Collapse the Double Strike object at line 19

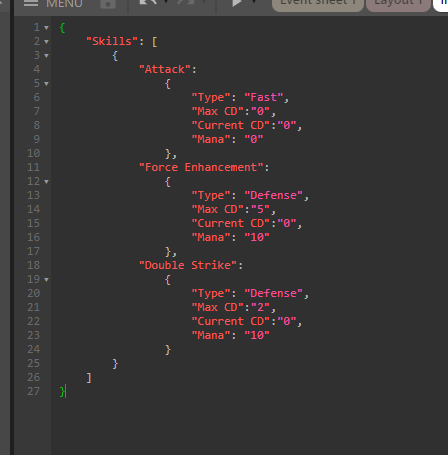pyautogui.click(x=46, y=280)
